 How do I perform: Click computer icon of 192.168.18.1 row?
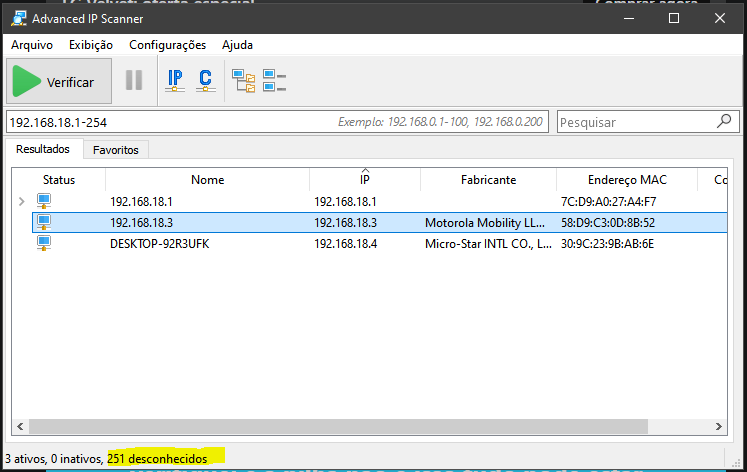44,201
